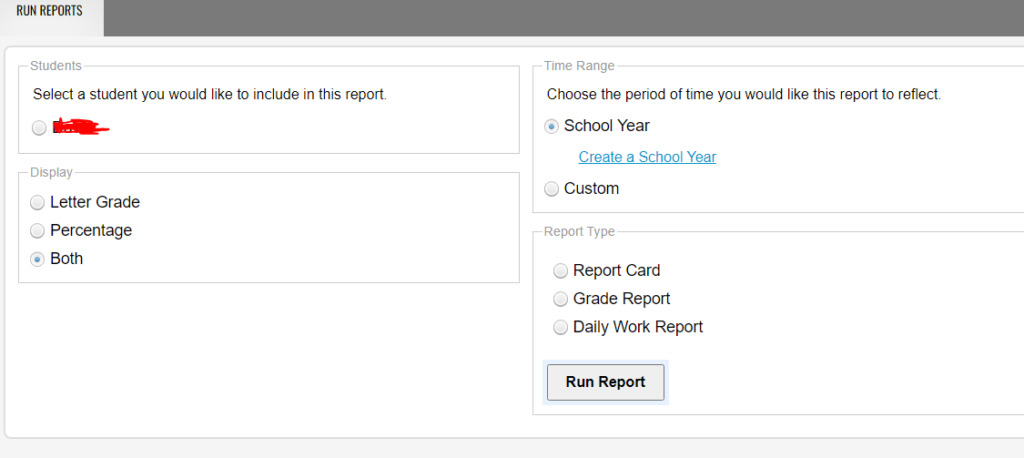
Task: Select the Report Card radio button
Action: (560, 270)
